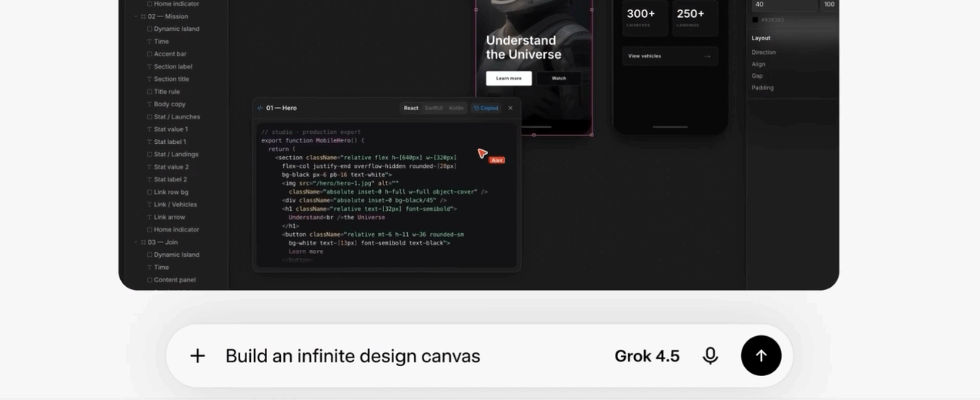Click the Watch button on hero screen
Screen dimensions: 980x400
click(x=559, y=78)
